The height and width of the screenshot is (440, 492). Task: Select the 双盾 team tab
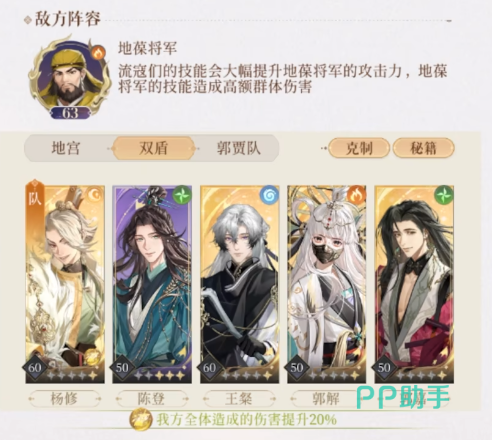(x=153, y=148)
